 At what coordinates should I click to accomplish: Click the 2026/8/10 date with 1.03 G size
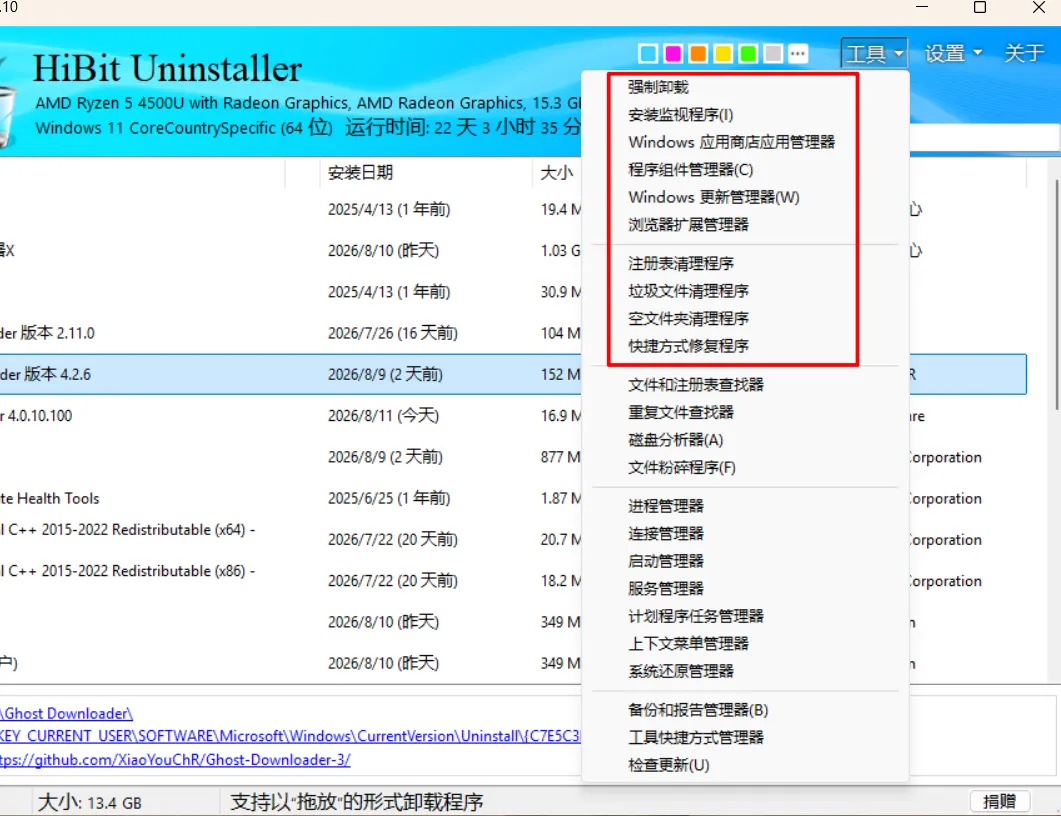coord(384,251)
